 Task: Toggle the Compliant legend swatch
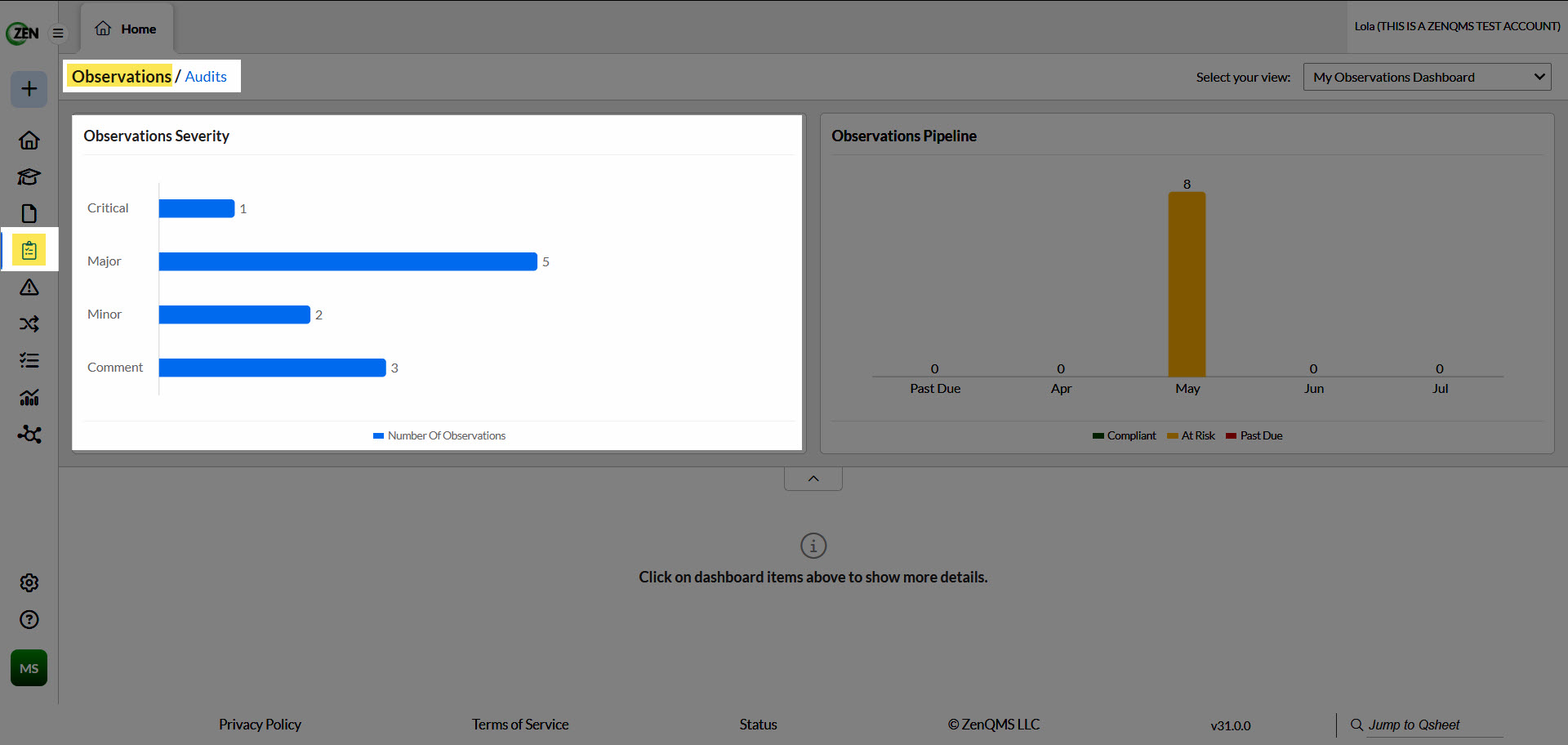pyautogui.click(x=1098, y=436)
